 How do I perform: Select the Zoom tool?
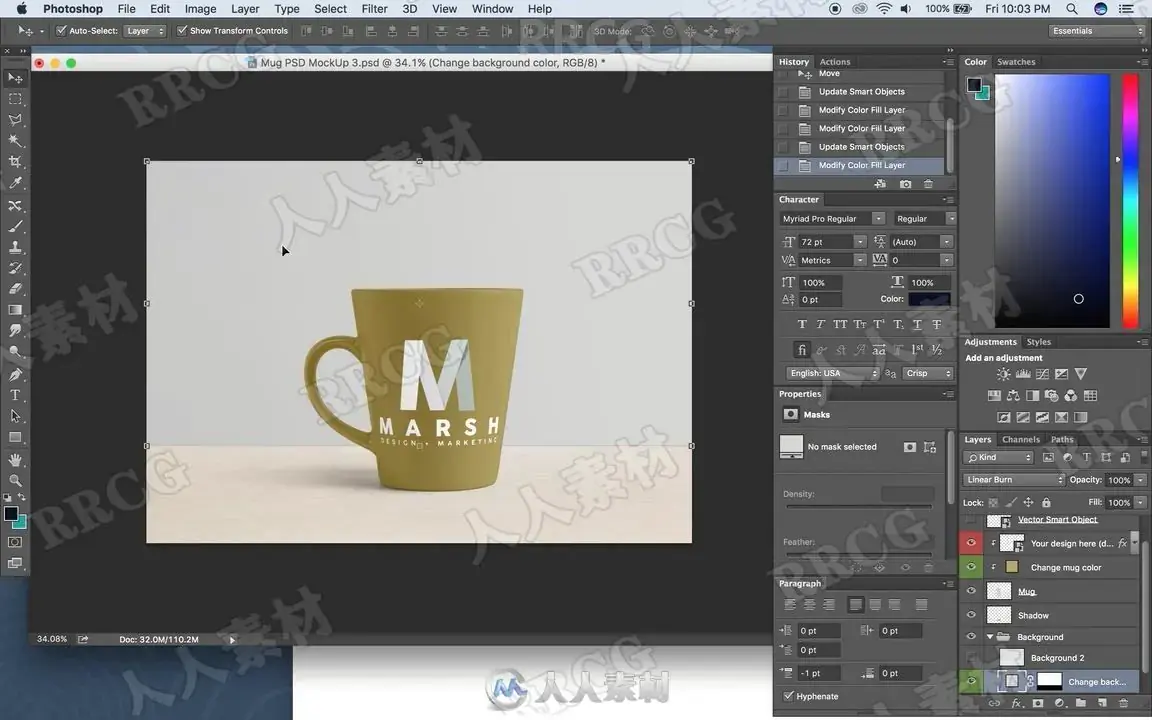pyautogui.click(x=15, y=480)
